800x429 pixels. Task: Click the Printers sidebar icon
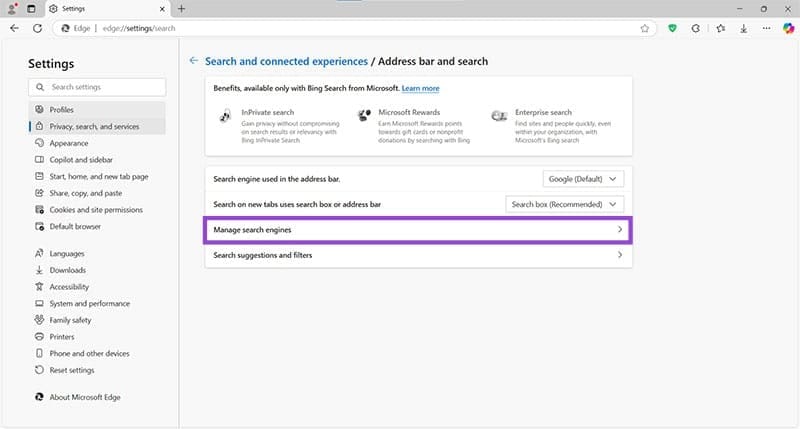[39, 337]
